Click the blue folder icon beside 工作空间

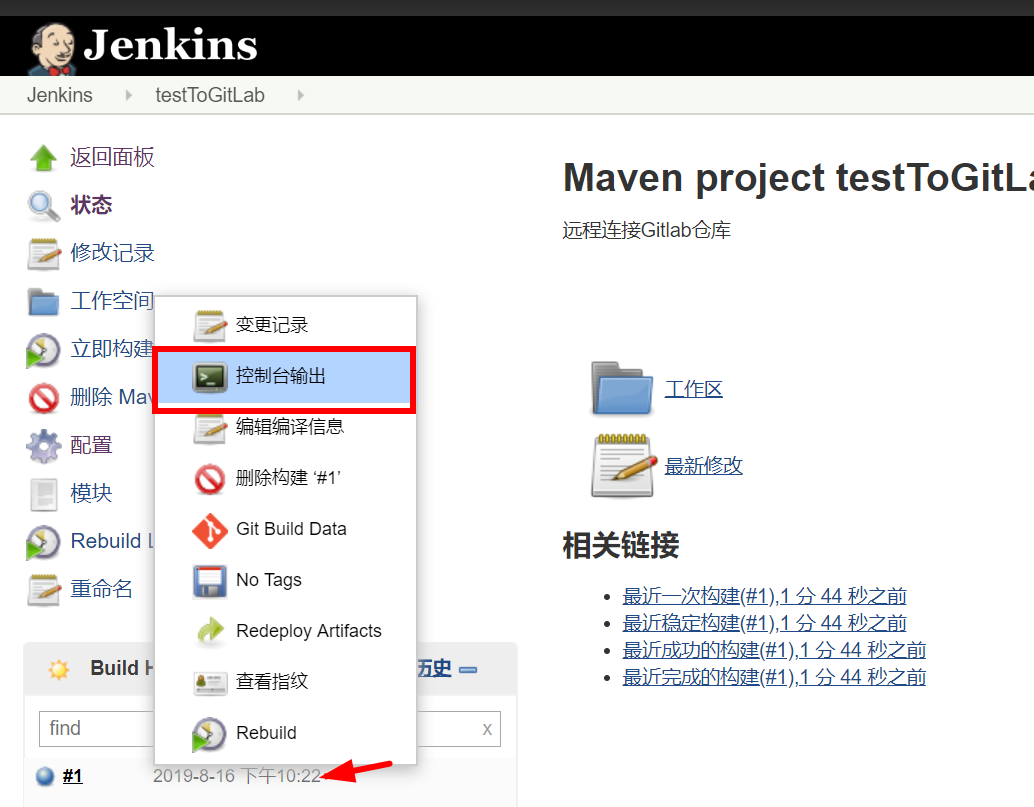(x=44, y=301)
